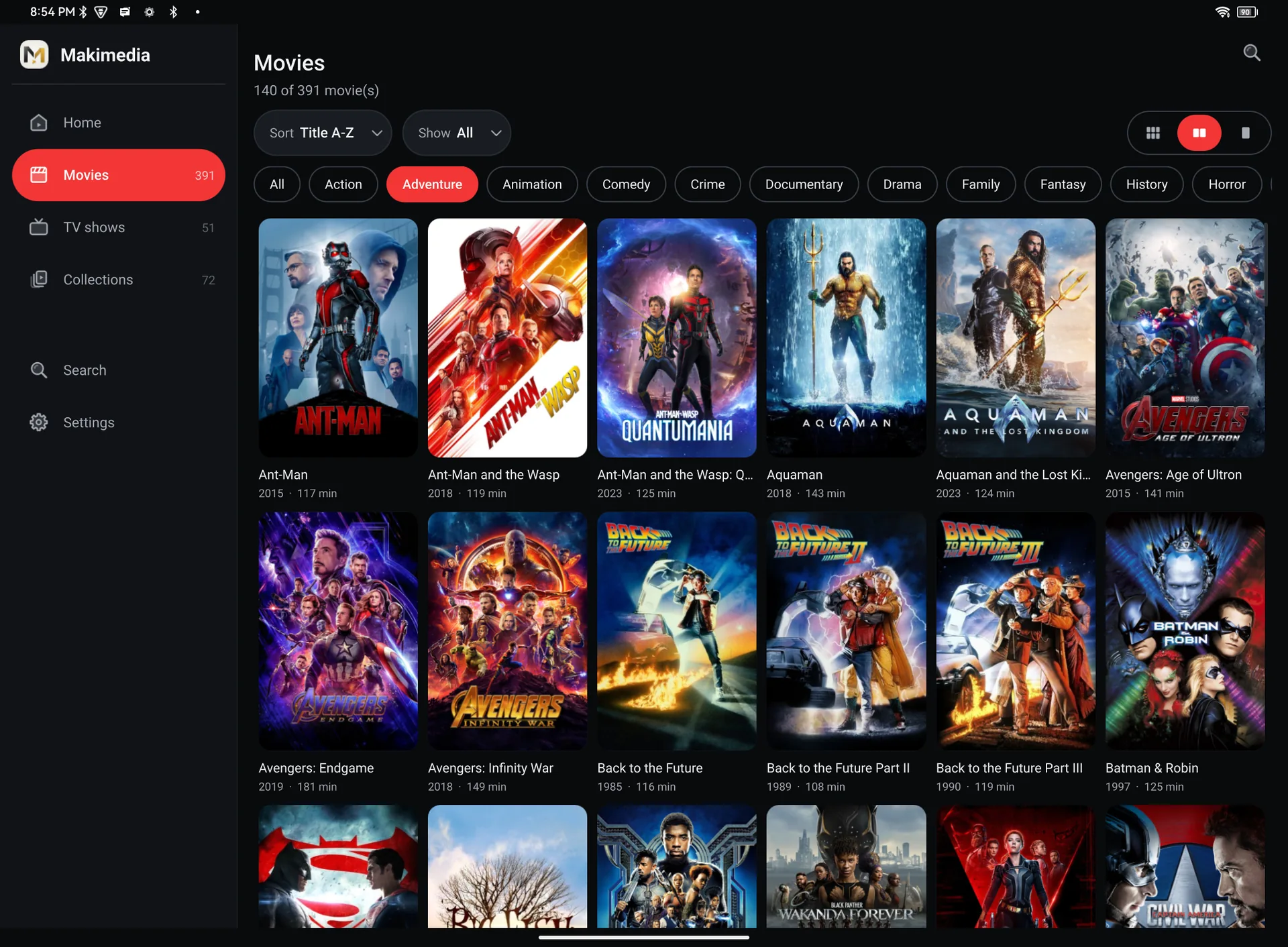Open Settings from sidebar
Image resolution: width=1288 pixels, height=947 pixels.
coord(119,423)
